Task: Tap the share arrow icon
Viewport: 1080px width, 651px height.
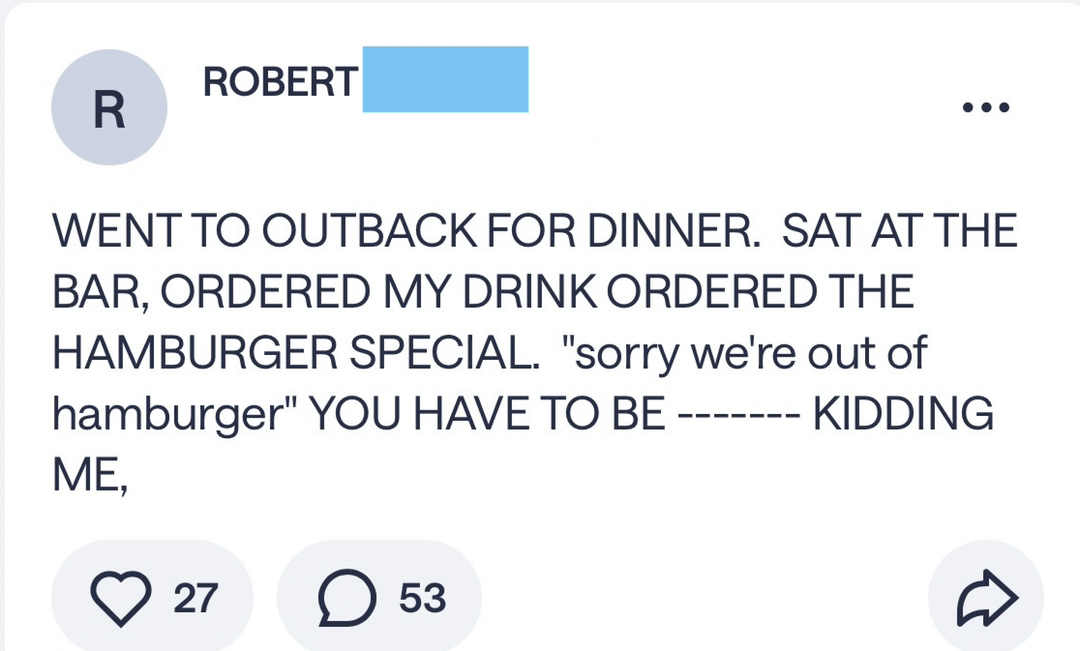Action: pyautogui.click(x=986, y=598)
